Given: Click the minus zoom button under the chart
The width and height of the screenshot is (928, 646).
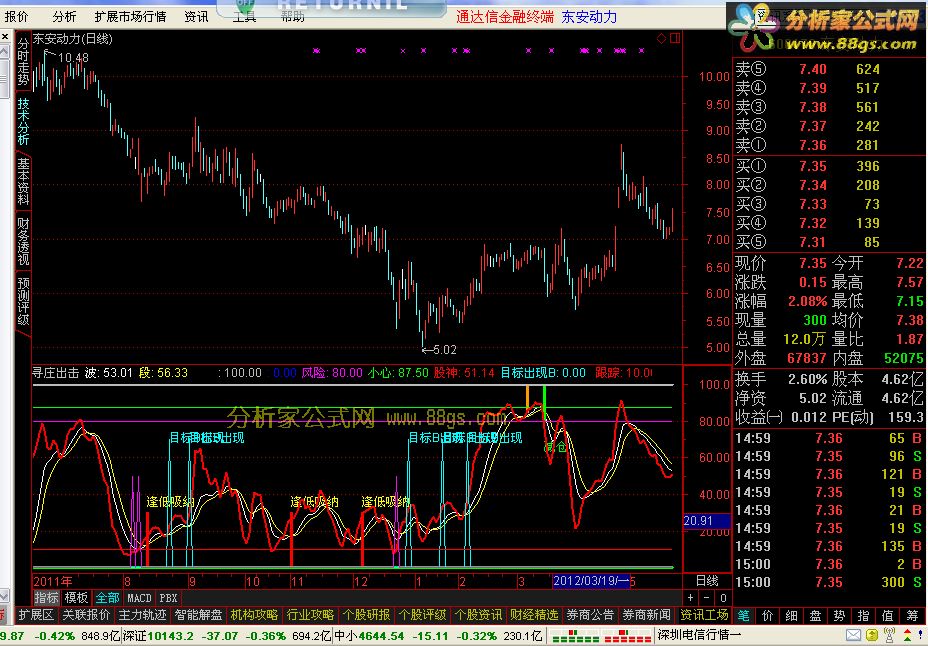Looking at the screenshot, I should (x=707, y=598).
